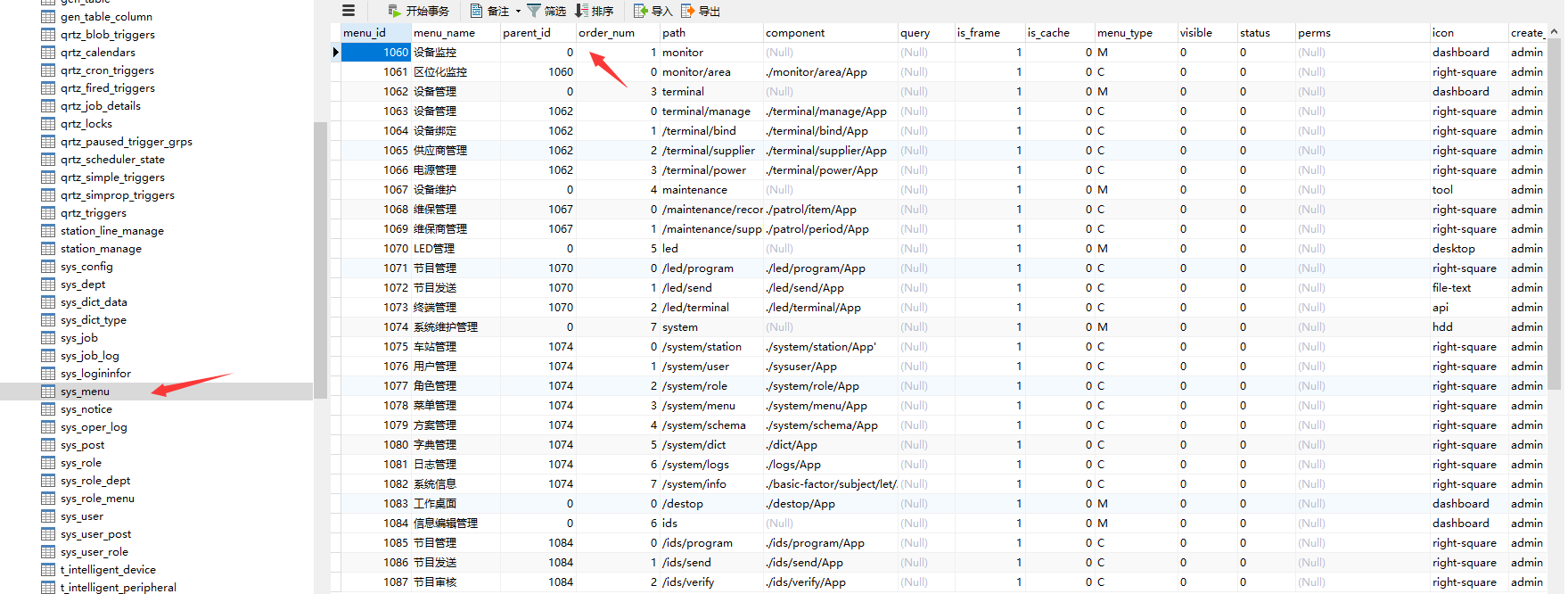The height and width of the screenshot is (594, 1568).
Task: Click component cell ./led/send/App
Action: pyautogui.click(x=831, y=288)
